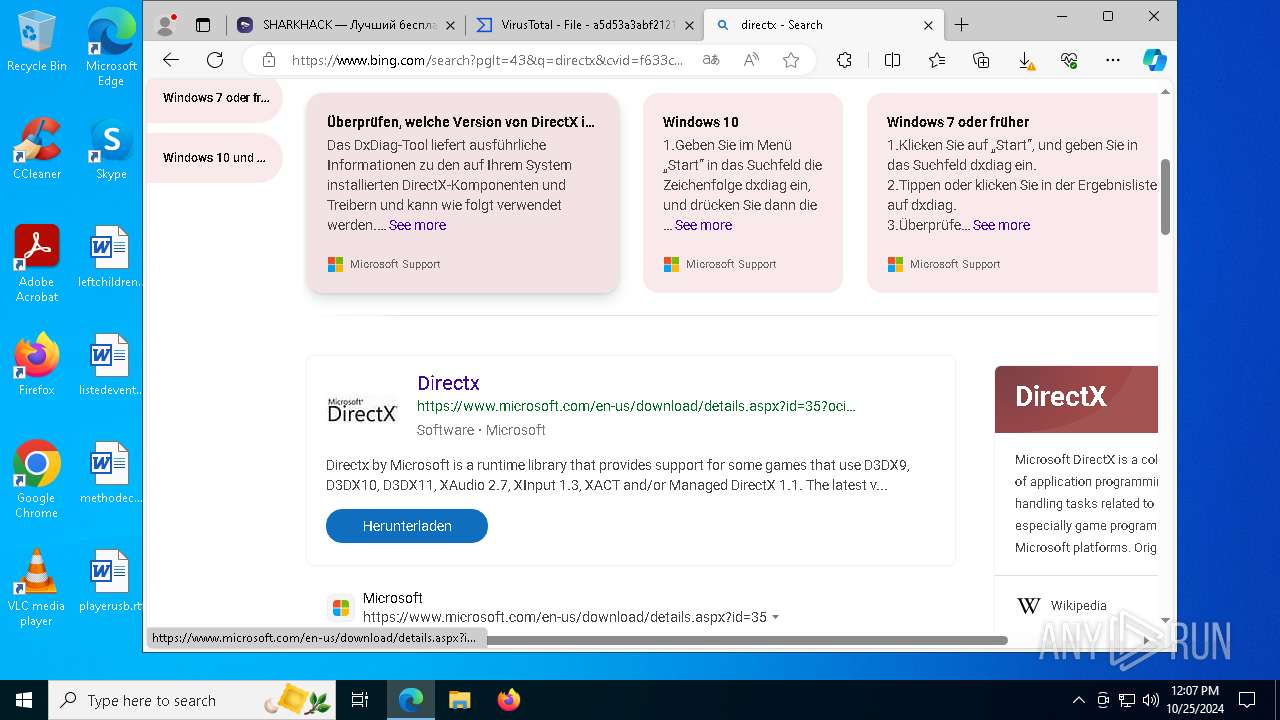
Task: Click the address bar URL
Action: tap(487, 60)
